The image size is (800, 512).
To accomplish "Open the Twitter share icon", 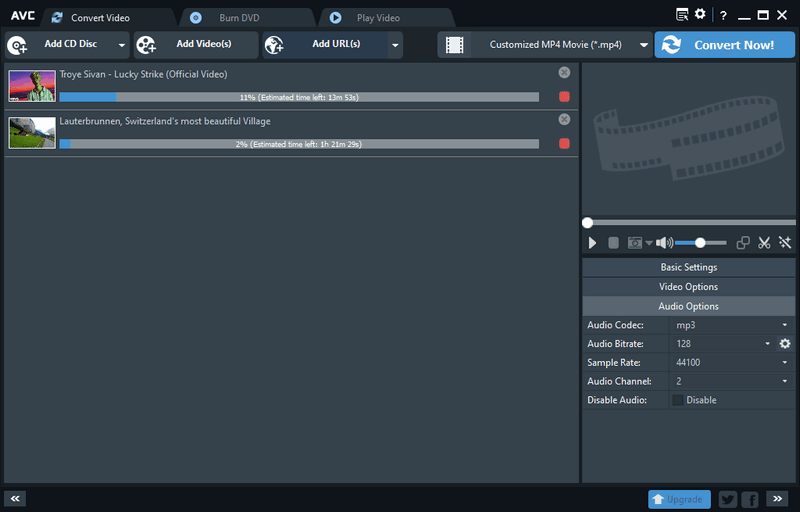I will pyautogui.click(x=728, y=499).
